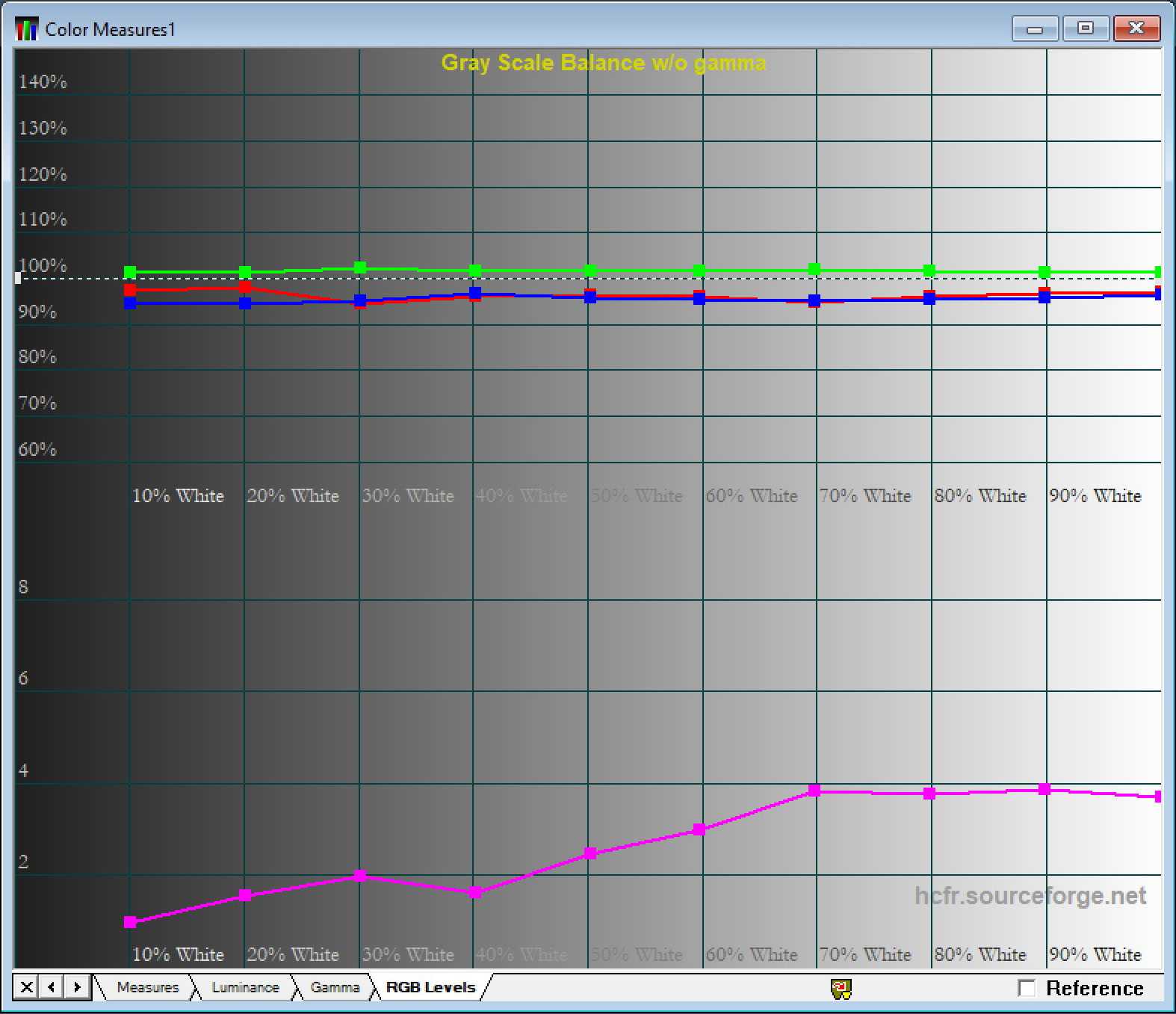Click the blue data point at 40% White

[x=475, y=293]
